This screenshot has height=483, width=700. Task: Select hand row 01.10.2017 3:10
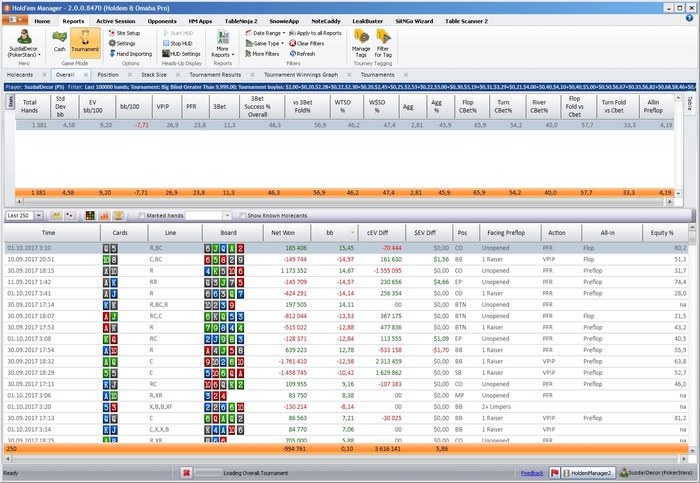click(x=346, y=248)
